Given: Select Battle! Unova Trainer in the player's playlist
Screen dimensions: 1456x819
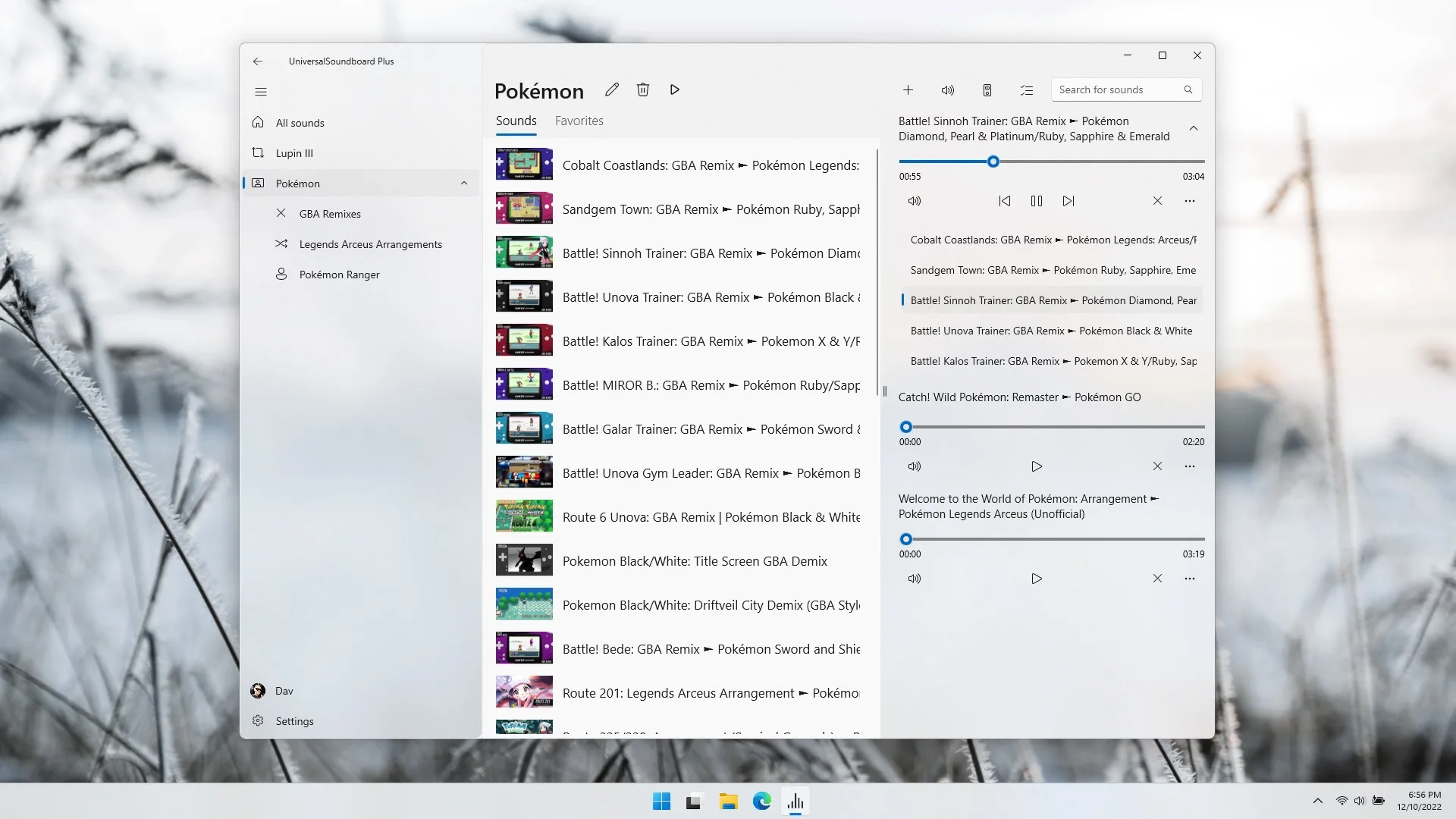Looking at the screenshot, I should (1051, 331).
